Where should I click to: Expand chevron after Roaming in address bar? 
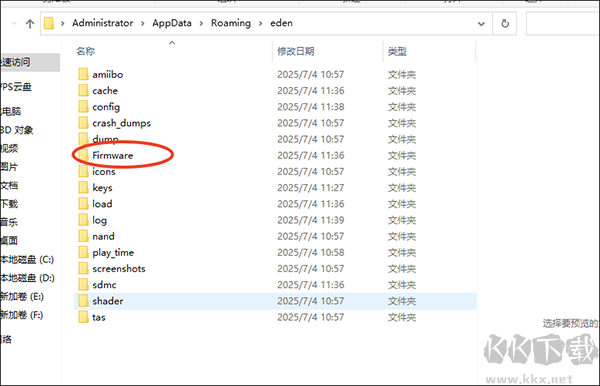click(x=261, y=24)
